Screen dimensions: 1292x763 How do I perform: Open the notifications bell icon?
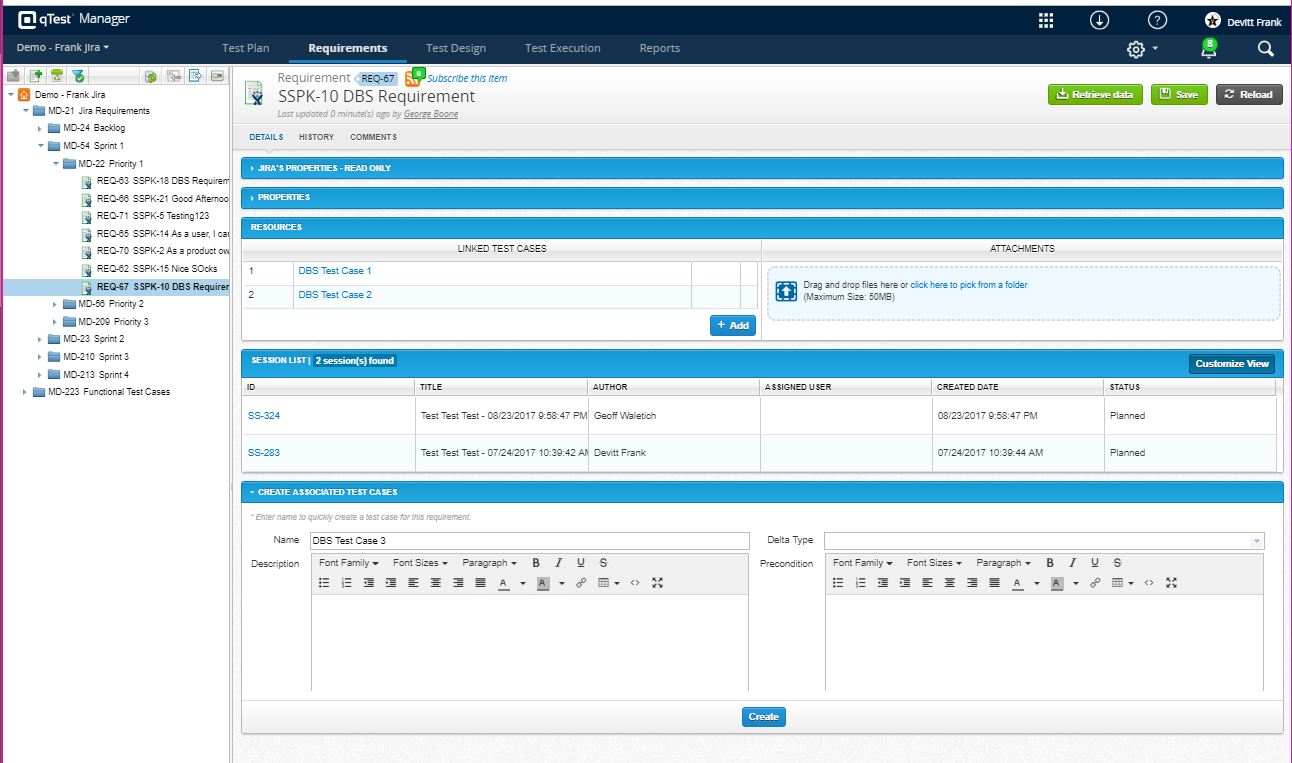[1209, 49]
